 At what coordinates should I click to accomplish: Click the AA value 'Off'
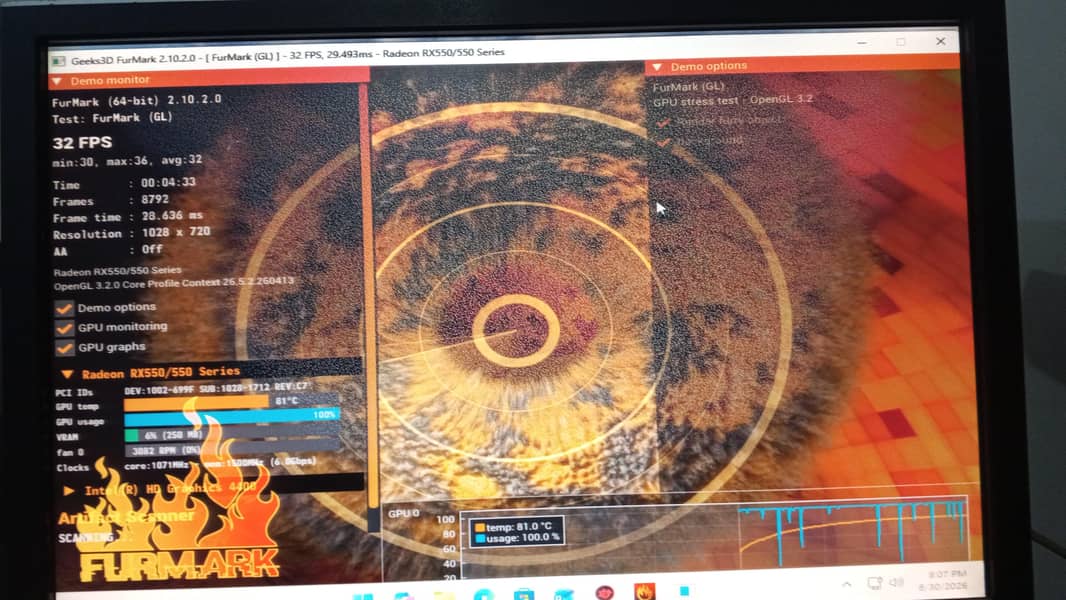point(152,249)
